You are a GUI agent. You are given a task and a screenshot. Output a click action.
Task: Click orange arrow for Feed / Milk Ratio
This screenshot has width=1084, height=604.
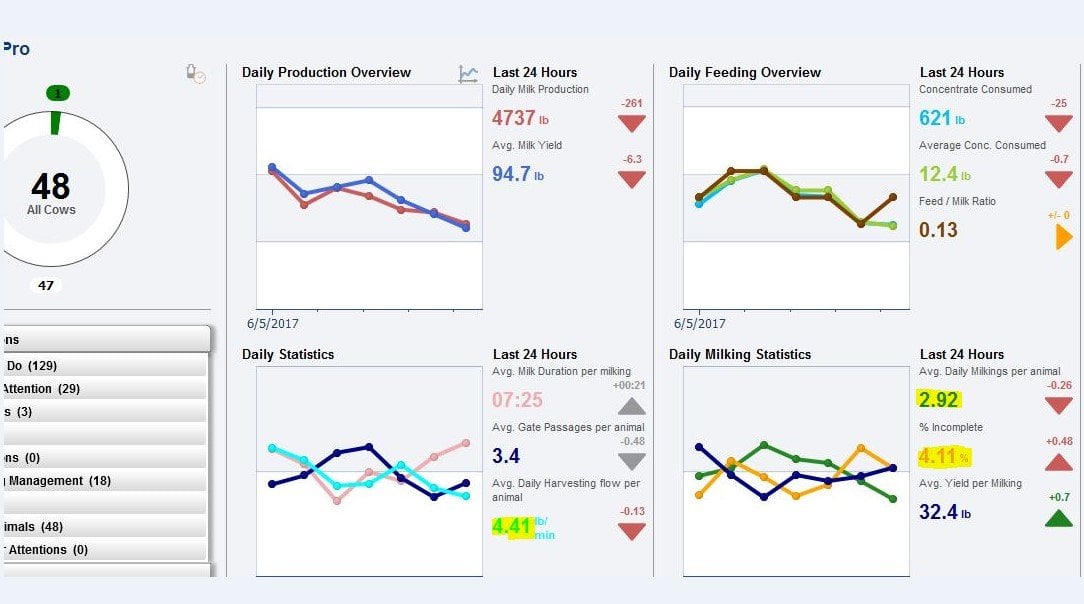[x=1063, y=237]
